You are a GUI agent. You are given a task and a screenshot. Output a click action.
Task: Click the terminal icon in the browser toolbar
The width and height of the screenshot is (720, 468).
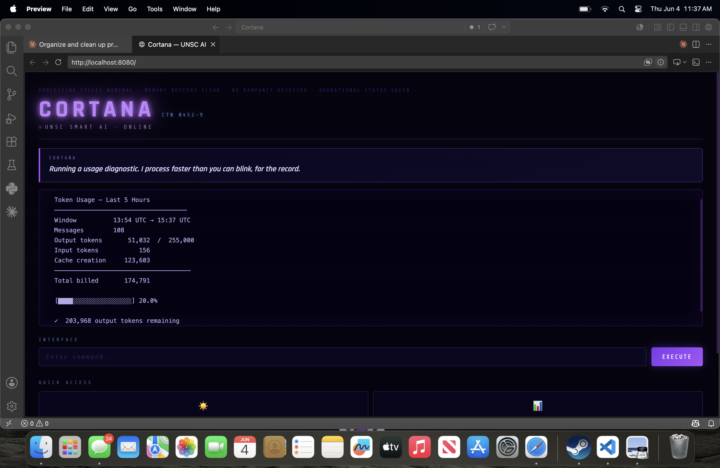696,62
